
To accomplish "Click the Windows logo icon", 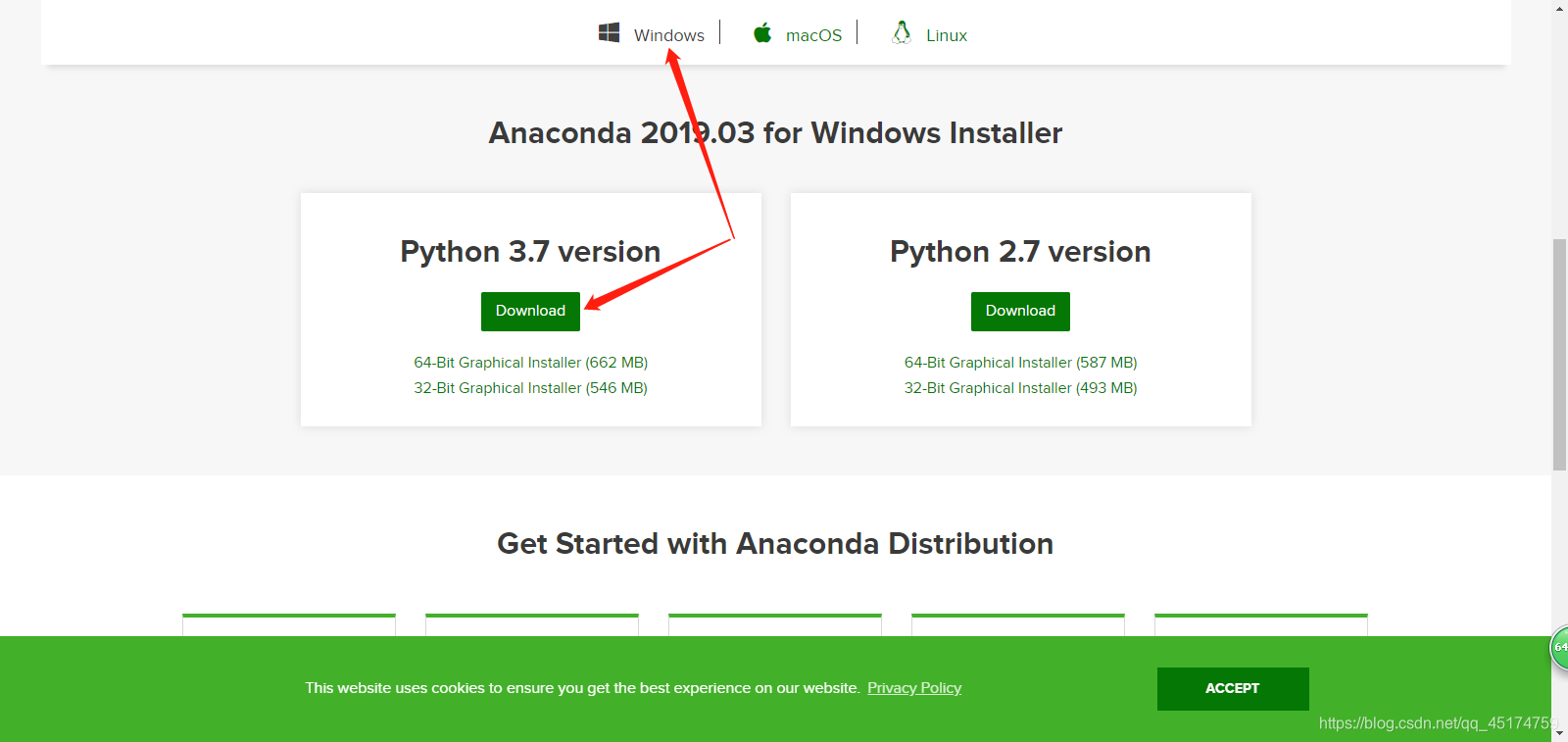I will coord(609,32).
